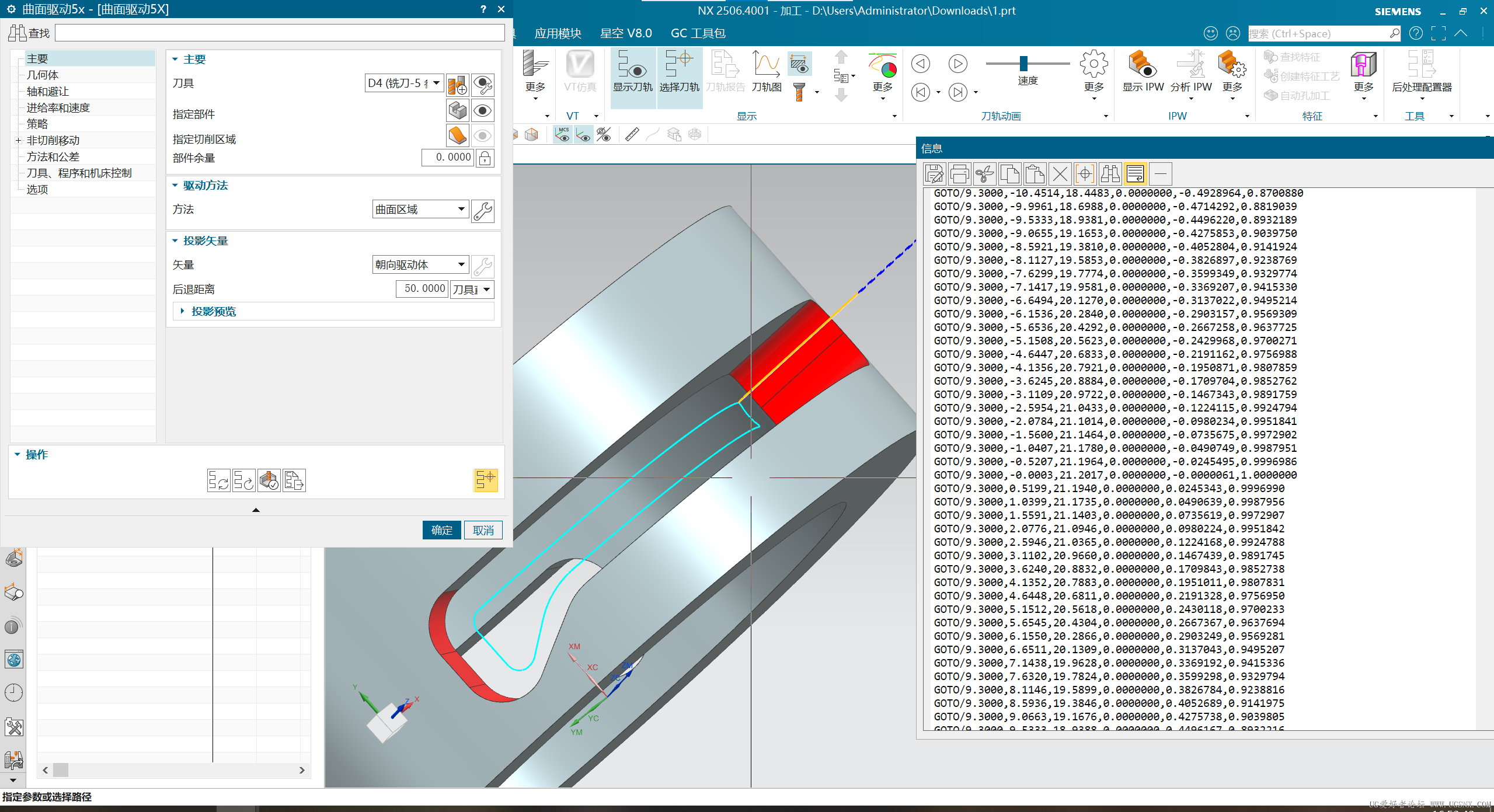Click the print icon in information window
The width and height of the screenshot is (1494, 812).
click(x=959, y=174)
